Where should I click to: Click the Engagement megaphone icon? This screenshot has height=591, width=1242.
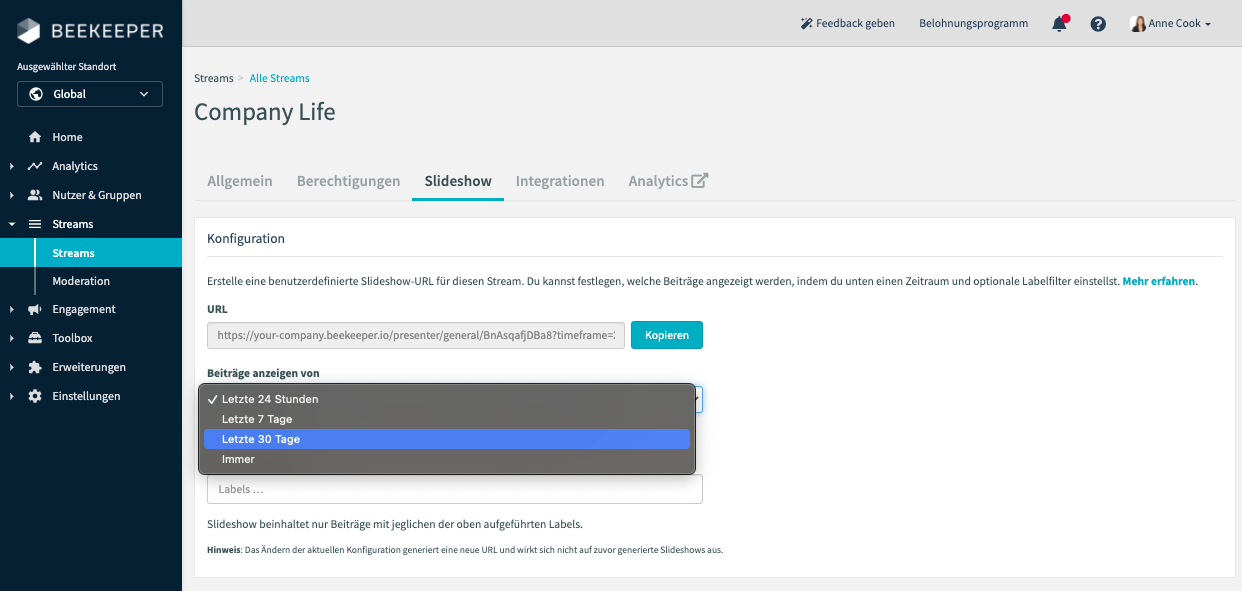34,309
